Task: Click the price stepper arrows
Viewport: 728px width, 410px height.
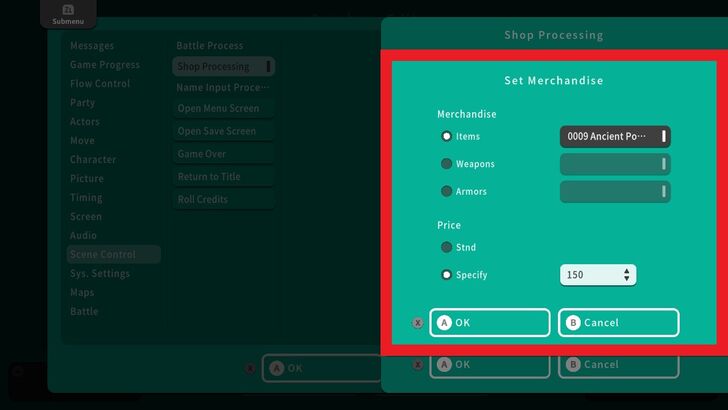Action: click(626, 274)
